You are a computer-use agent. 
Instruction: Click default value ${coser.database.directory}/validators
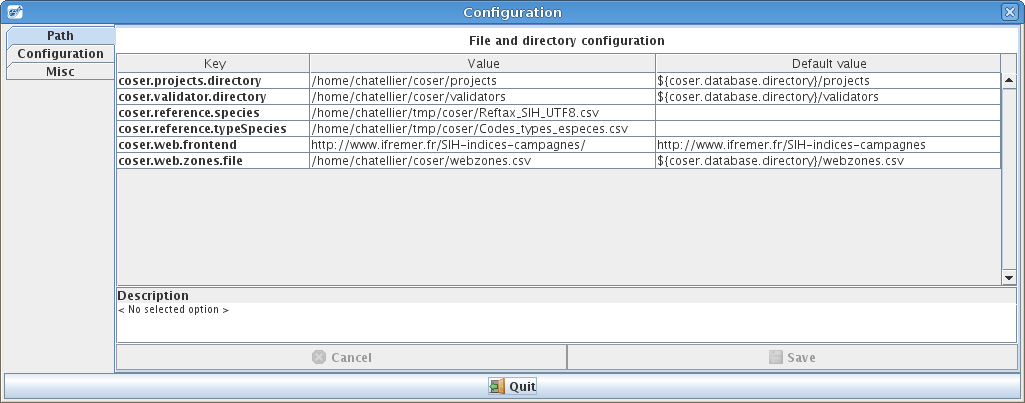[828, 97]
